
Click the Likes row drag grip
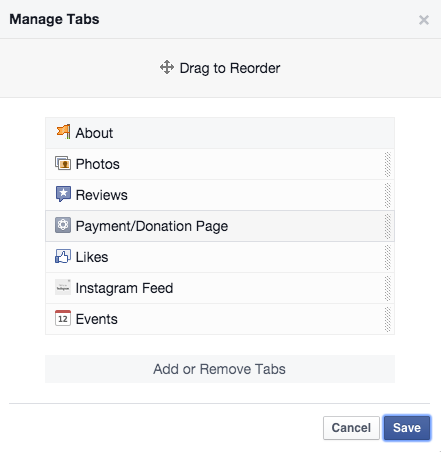(387, 257)
